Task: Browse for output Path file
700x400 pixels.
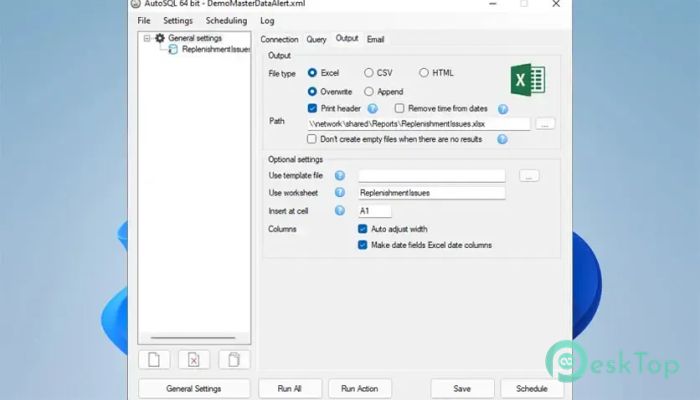Action: click(x=545, y=124)
